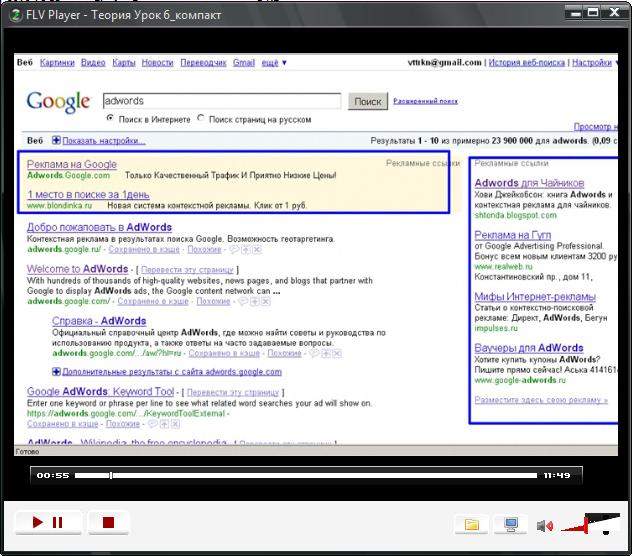Open 'Gmail' in top navigation

[244, 63]
